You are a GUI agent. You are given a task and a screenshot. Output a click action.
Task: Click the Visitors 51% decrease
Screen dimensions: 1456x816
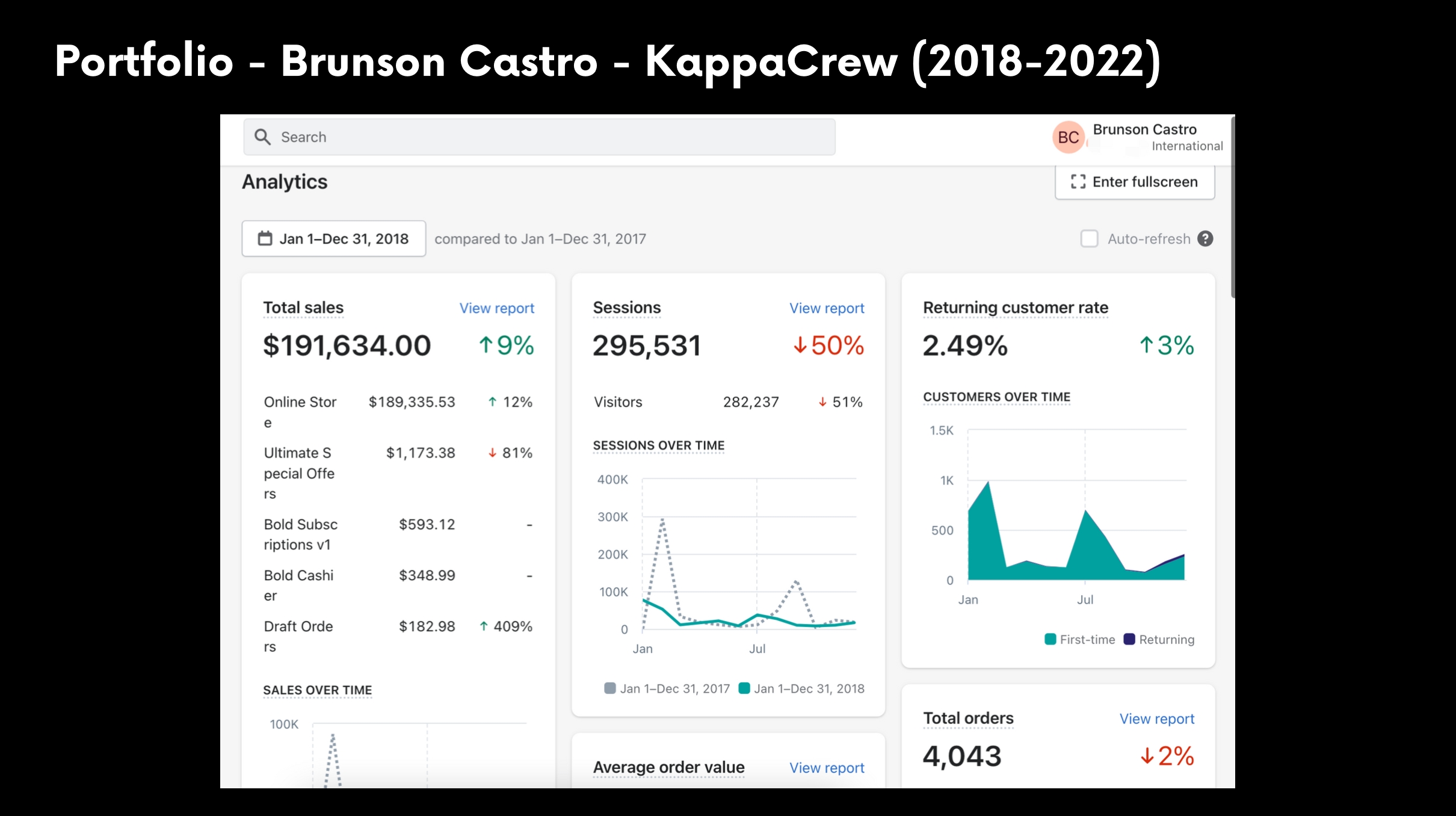pyautogui.click(x=841, y=402)
